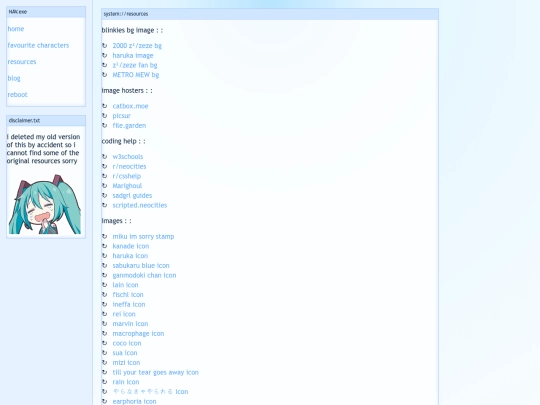Screen dimensions: 540x405
Task: Open r/neocities link
Action: pos(129,166)
